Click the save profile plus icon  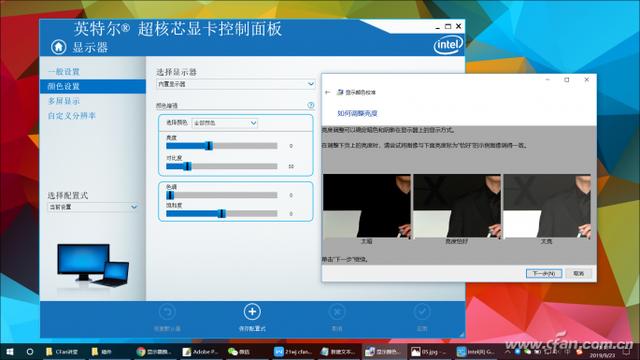click(252, 312)
